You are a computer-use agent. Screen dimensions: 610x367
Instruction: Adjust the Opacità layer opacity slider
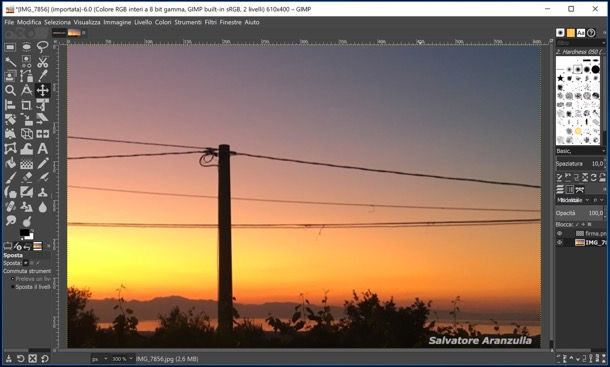tap(580, 213)
